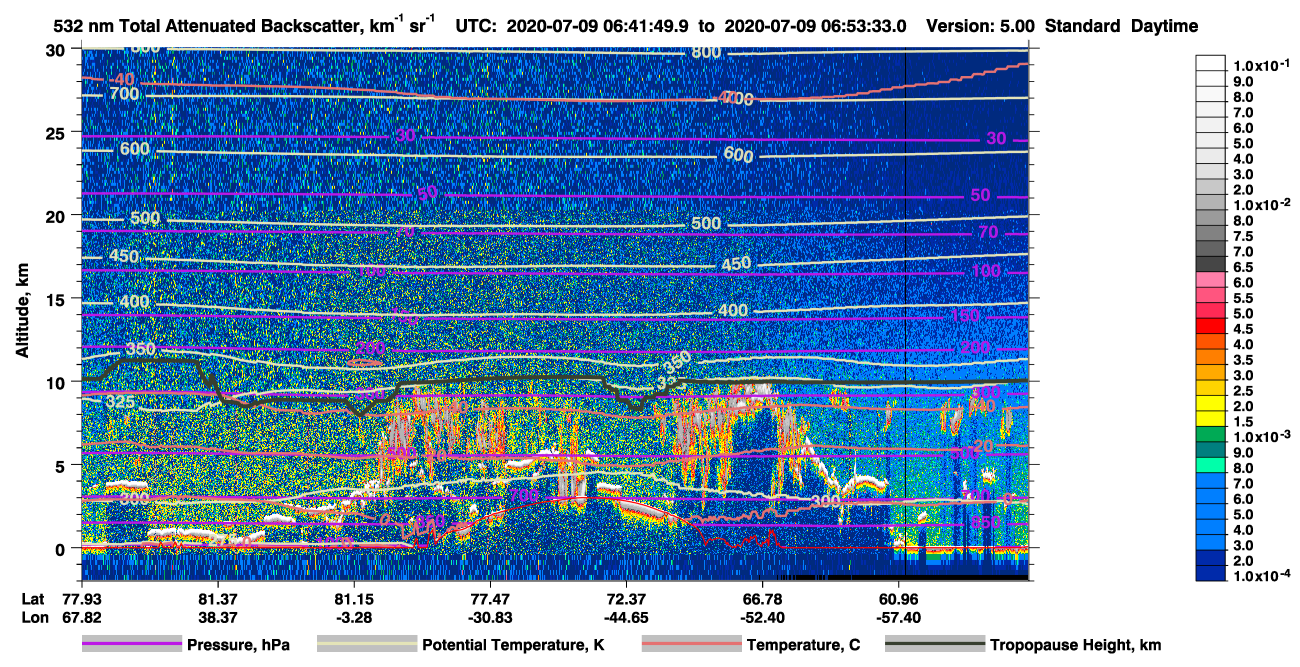Click the salmon Temperature line sample in legend
Image resolution: width=1300 pixels, height=667 pixels.
691,645
